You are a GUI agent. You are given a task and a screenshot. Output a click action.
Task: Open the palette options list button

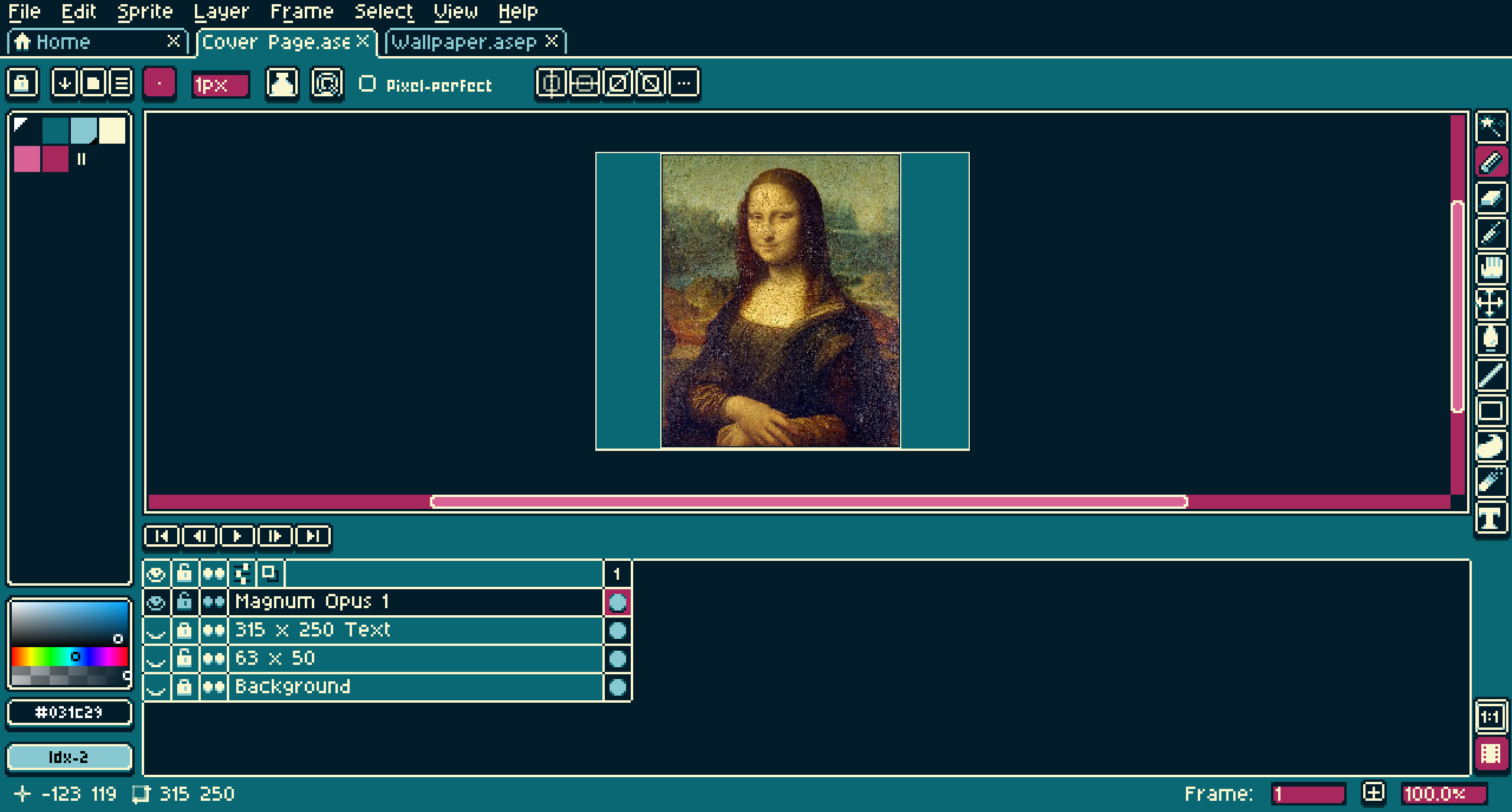point(121,83)
